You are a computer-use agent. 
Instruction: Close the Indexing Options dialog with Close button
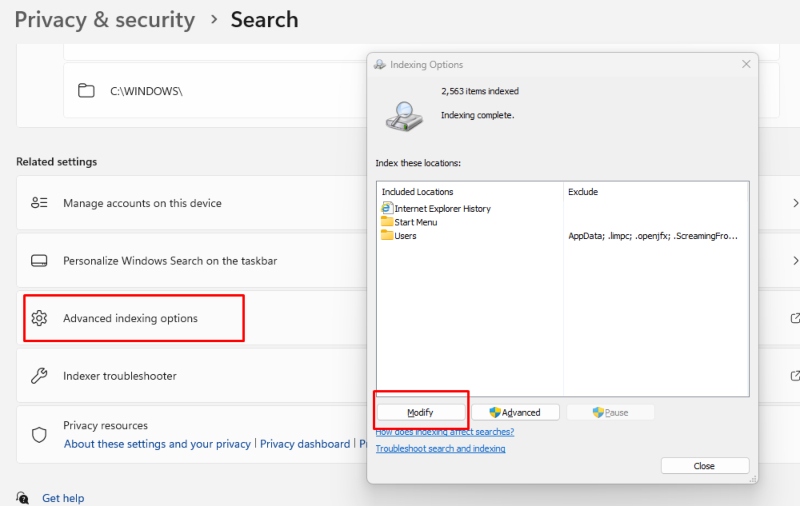[704, 466]
